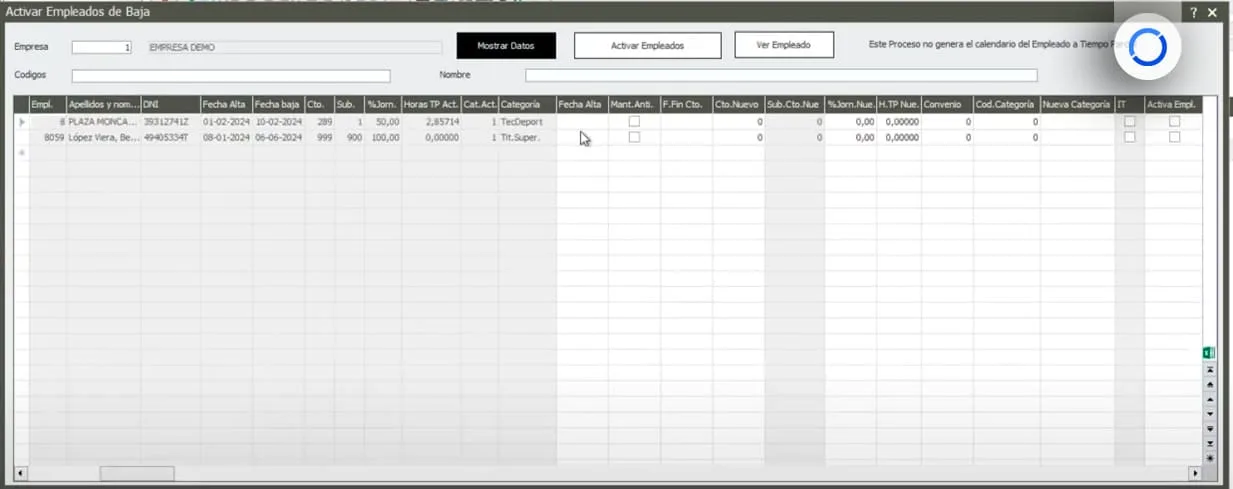Click horizontal scrollbar right arrow
Image resolution: width=1233 pixels, height=489 pixels.
[1194, 473]
